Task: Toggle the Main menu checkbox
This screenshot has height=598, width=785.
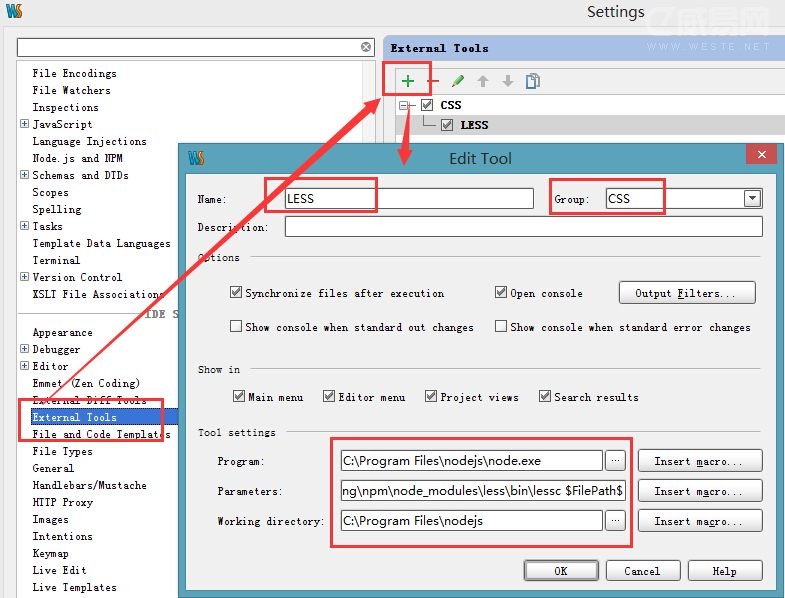Action: tap(239, 396)
